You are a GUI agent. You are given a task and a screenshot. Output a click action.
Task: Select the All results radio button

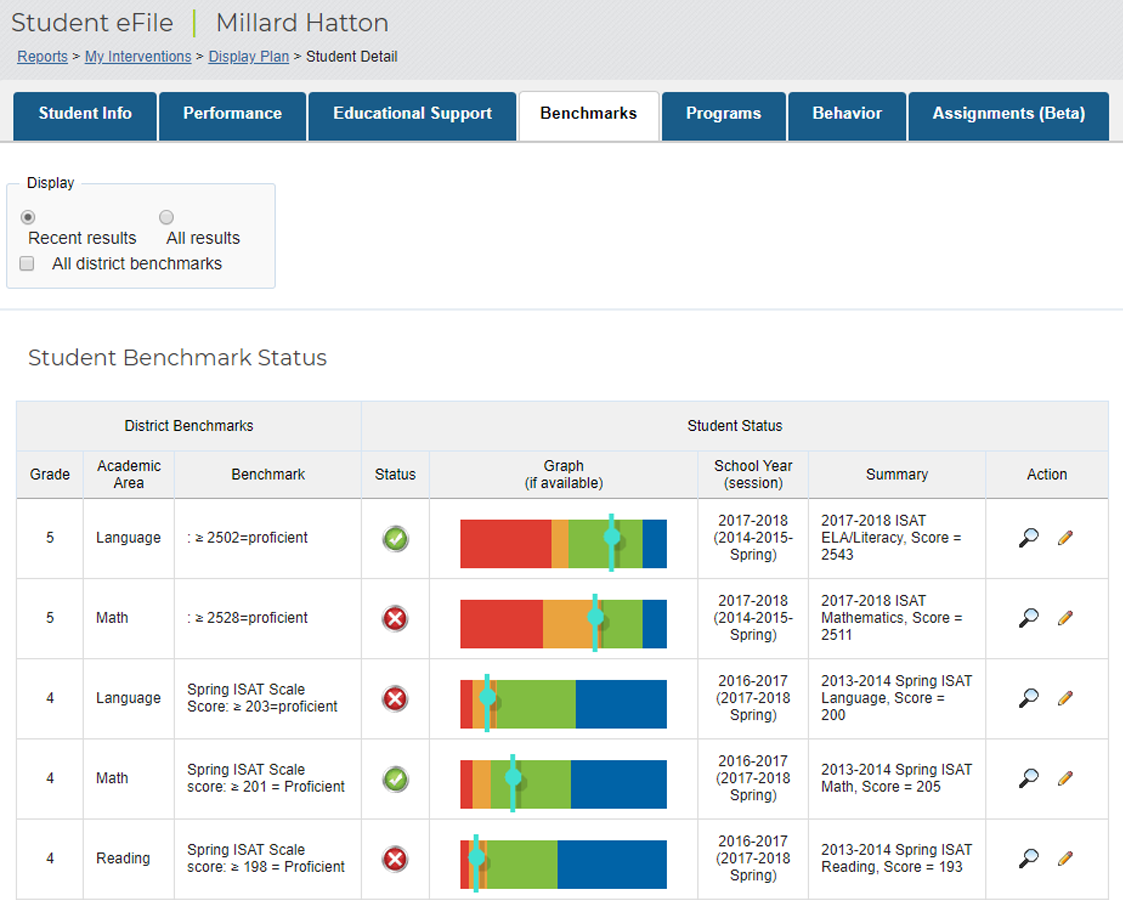(167, 217)
